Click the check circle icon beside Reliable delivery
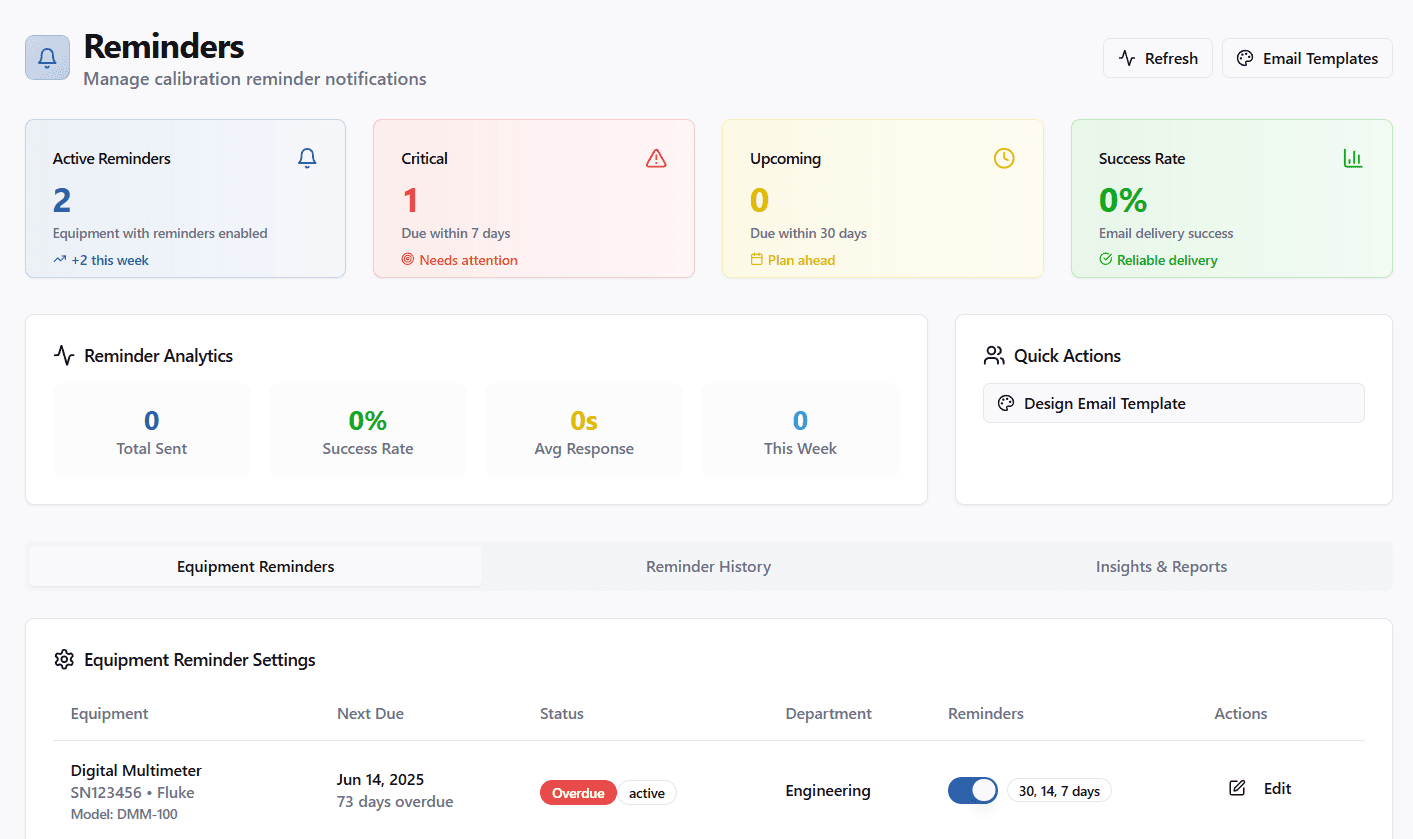The image size is (1413, 839). [x=1106, y=260]
